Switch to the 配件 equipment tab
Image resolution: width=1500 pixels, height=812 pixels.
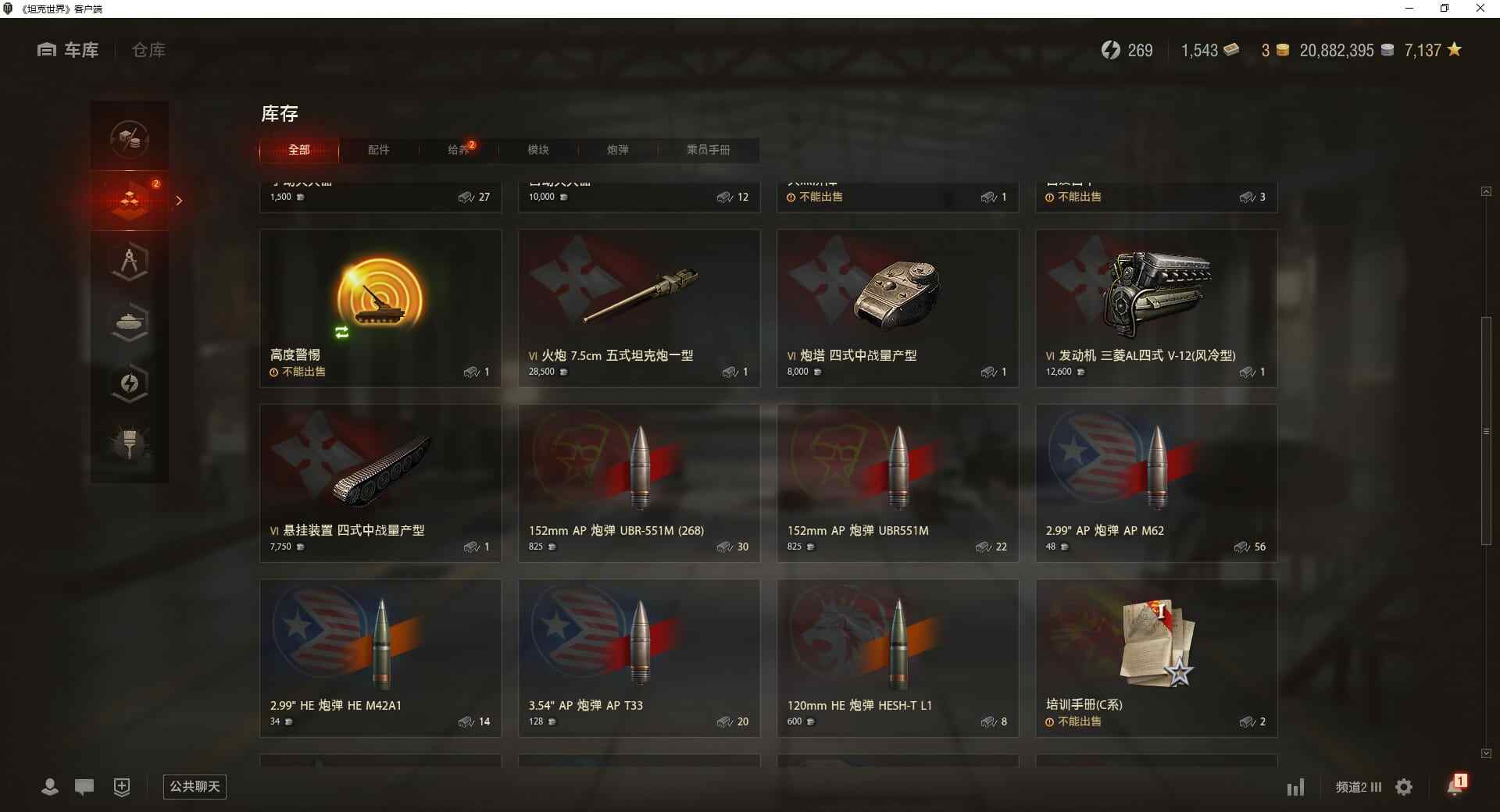[x=379, y=150]
